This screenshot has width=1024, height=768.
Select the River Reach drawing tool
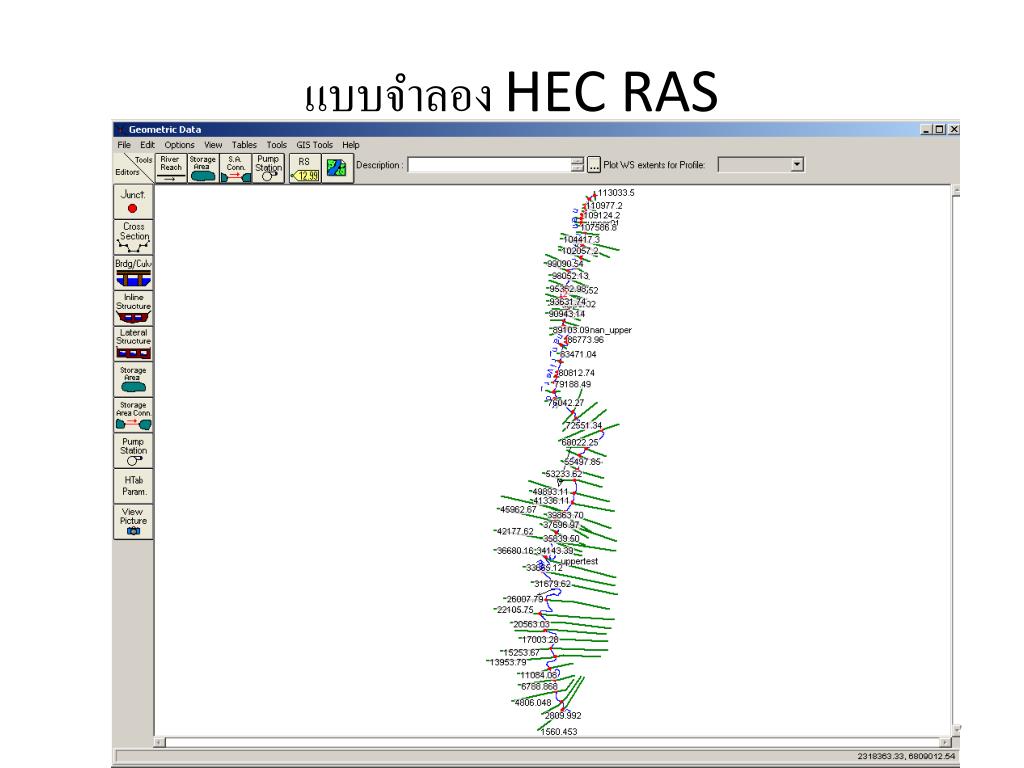[x=171, y=168]
